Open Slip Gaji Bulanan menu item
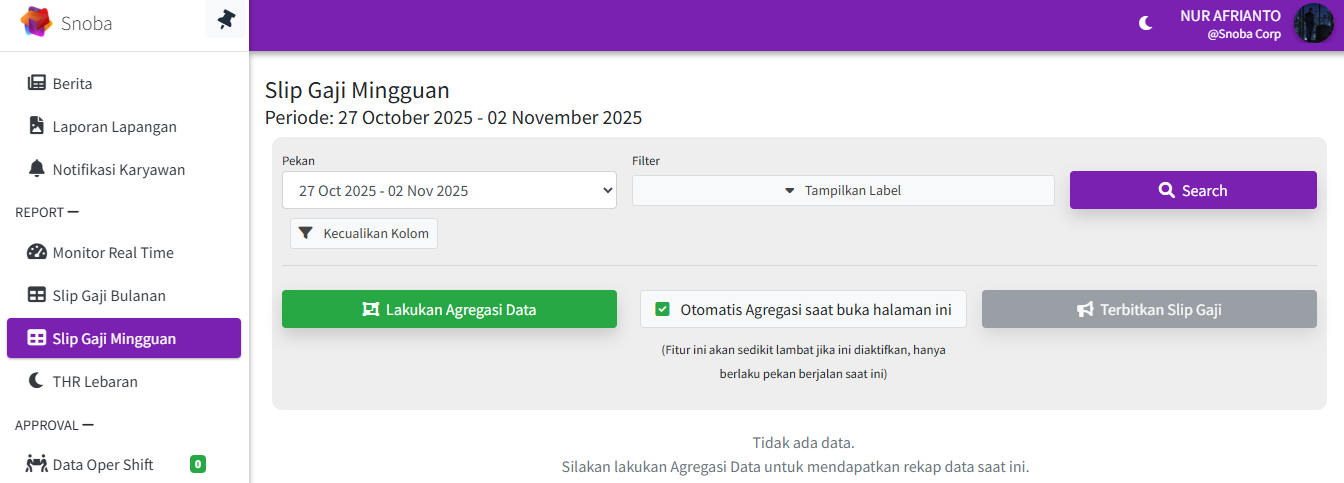The image size is (1344, 483). point(109,295)
